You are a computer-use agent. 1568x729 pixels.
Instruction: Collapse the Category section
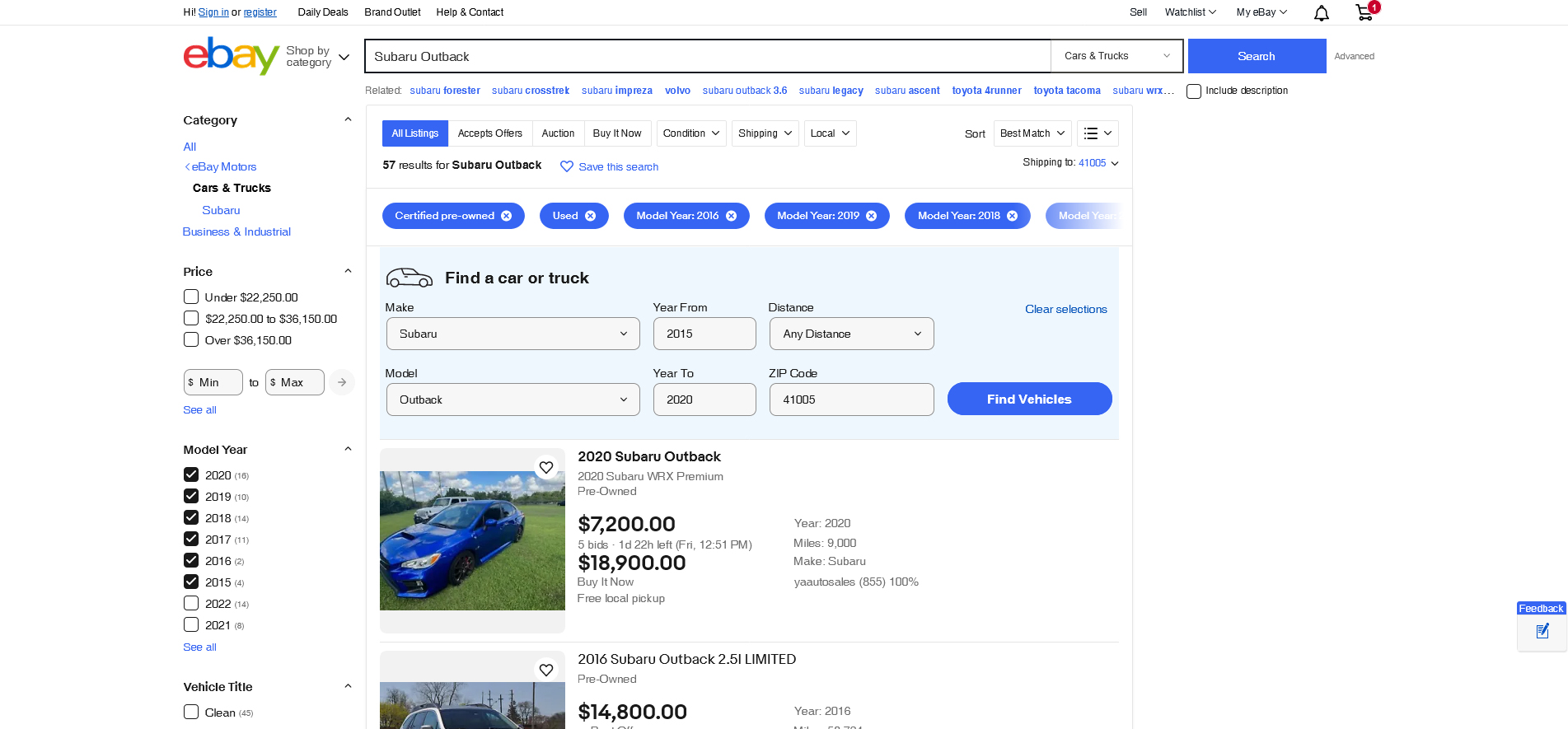348,120
